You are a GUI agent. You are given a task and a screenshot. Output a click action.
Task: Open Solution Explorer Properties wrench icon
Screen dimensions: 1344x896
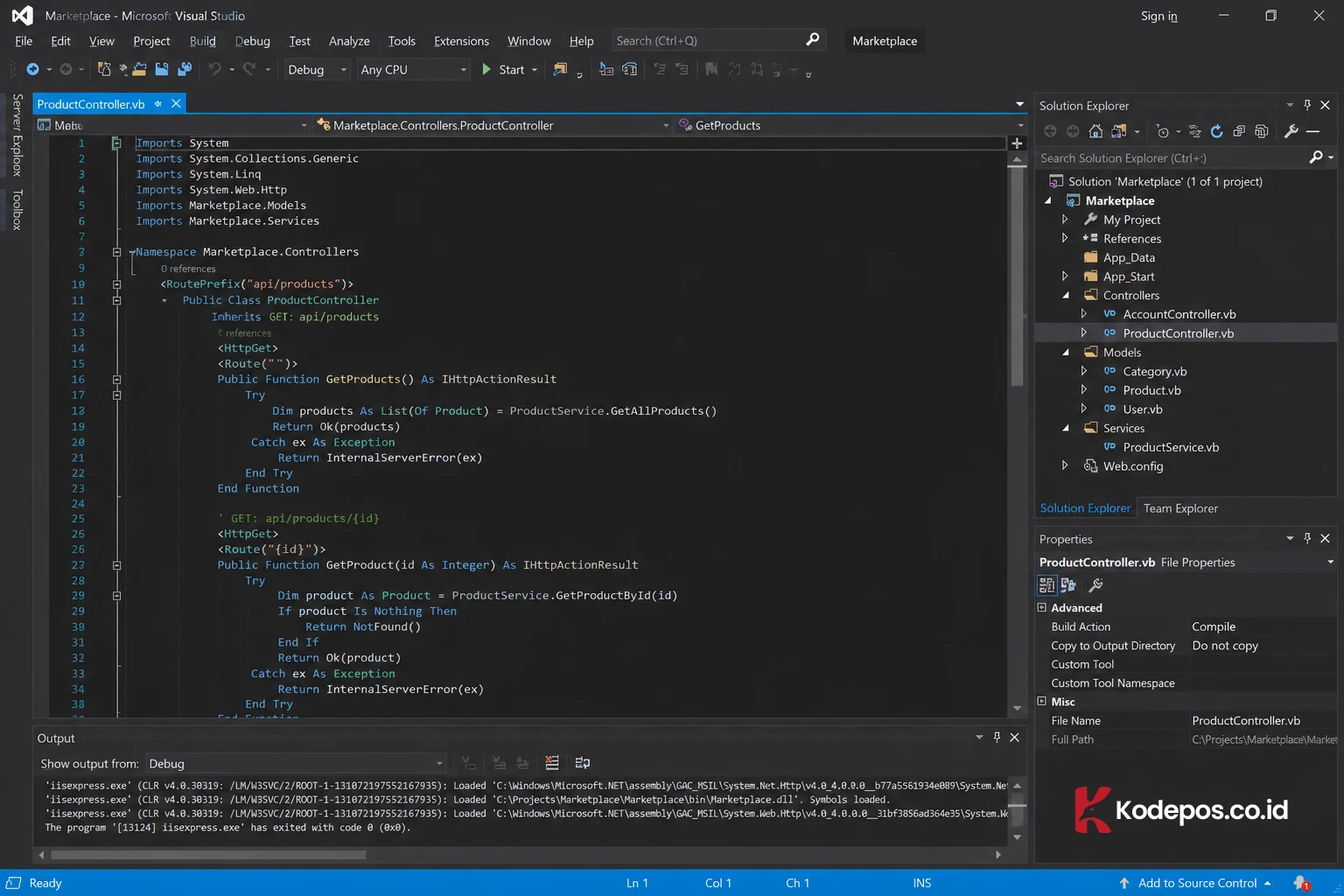click(1291, 131)
